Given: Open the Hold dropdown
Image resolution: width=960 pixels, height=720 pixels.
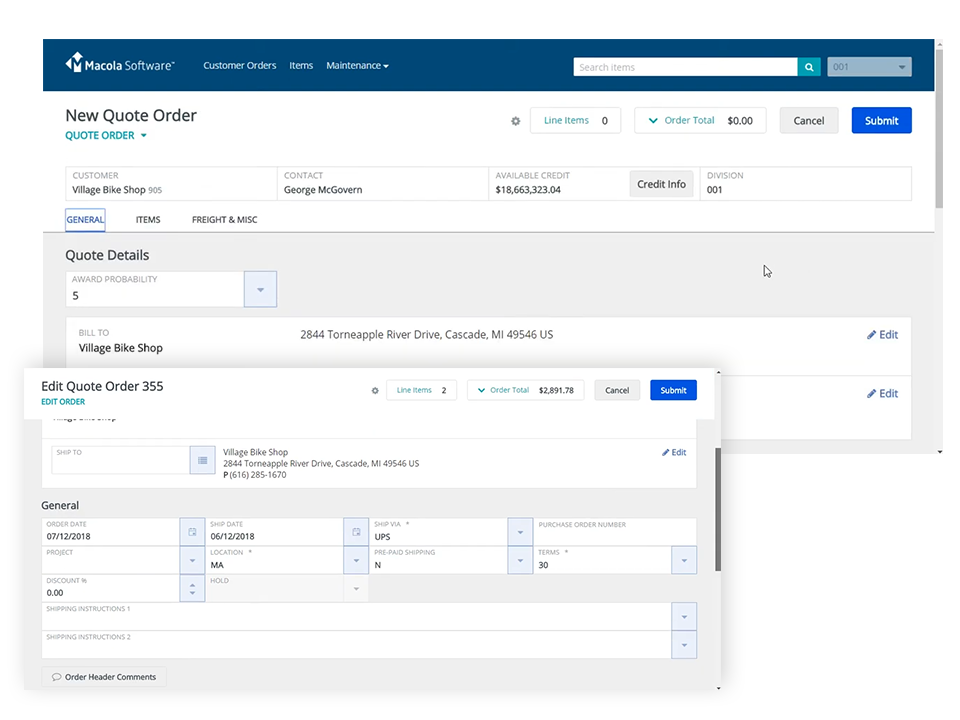Looking at the screenshot, I should point(356,588).
